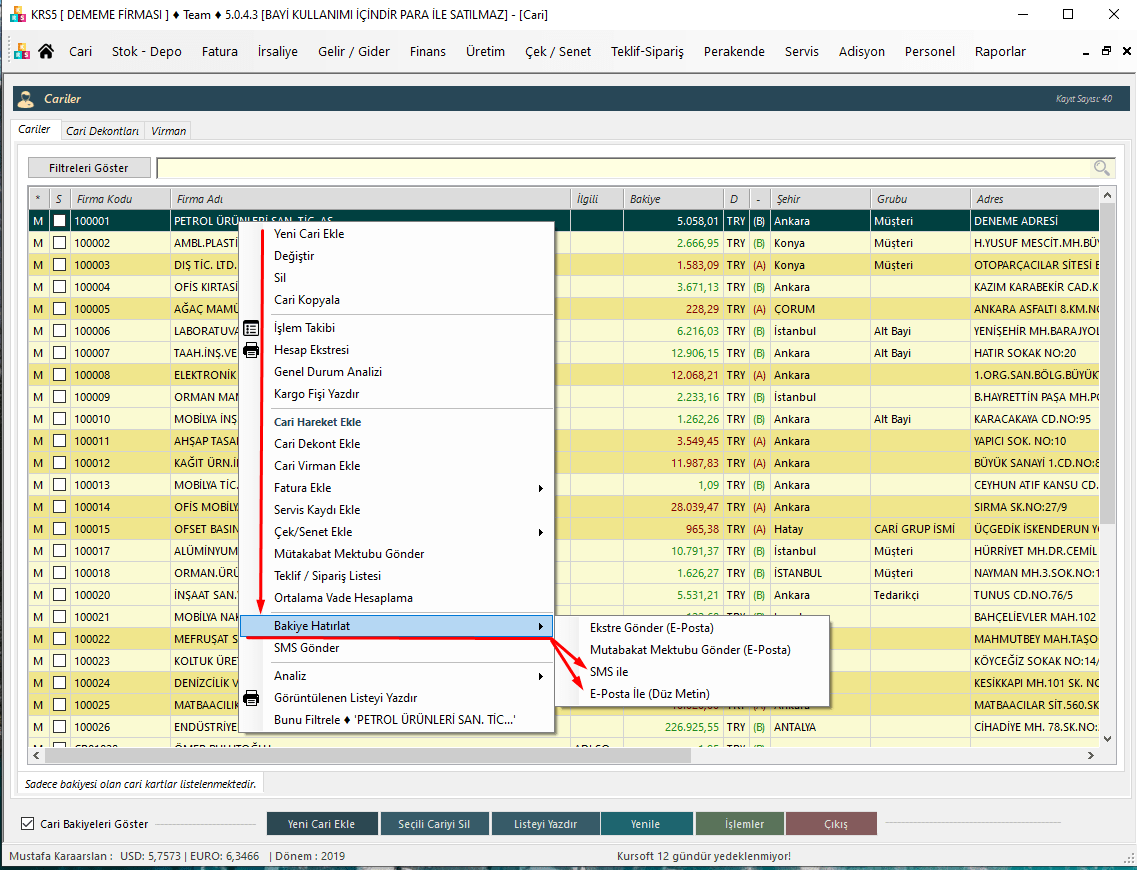The width and height of the screenshot is (1137, 870).
Task: Select Cari Dekont Ekle
Action: [x=397, y=444]
